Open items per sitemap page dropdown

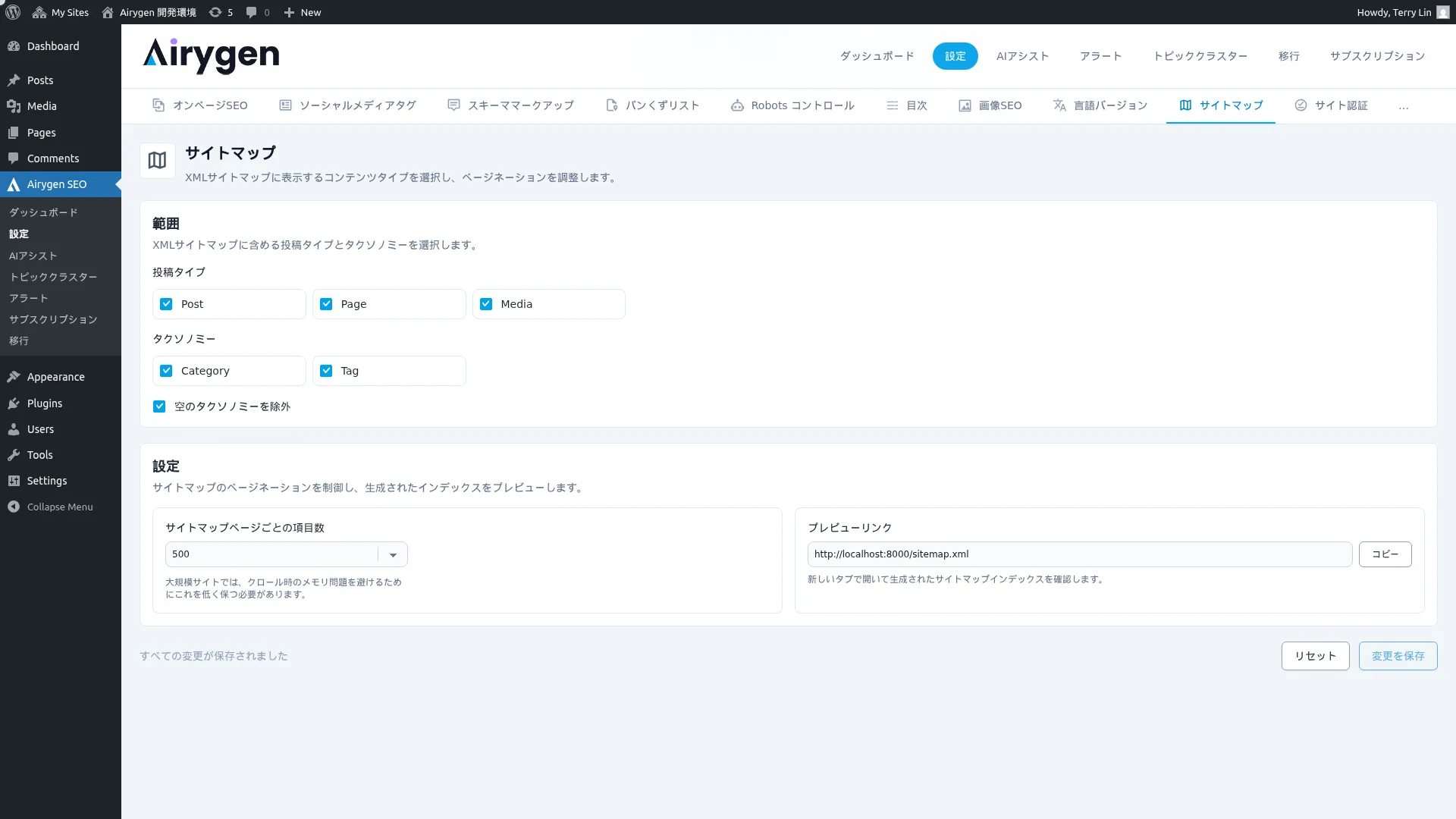click(x=286, y=554)
